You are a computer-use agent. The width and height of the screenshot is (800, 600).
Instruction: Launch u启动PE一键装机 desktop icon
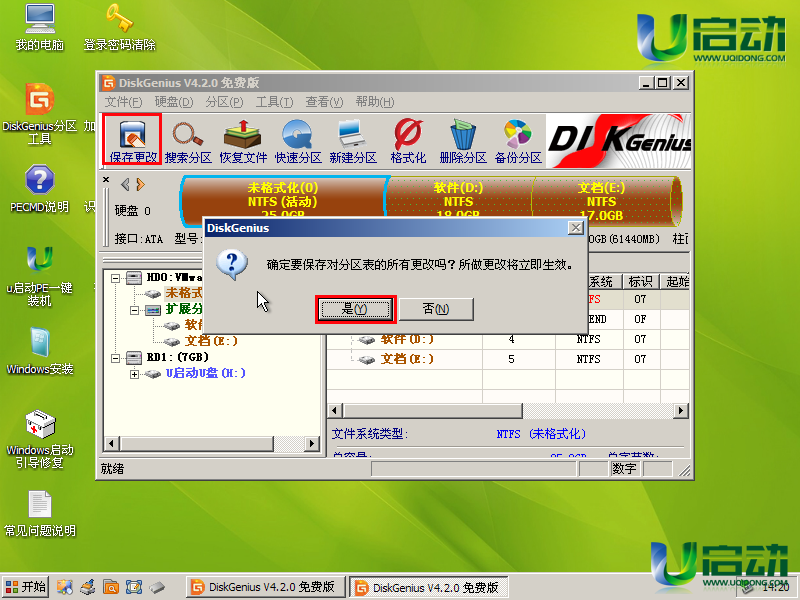click(40, 276)
